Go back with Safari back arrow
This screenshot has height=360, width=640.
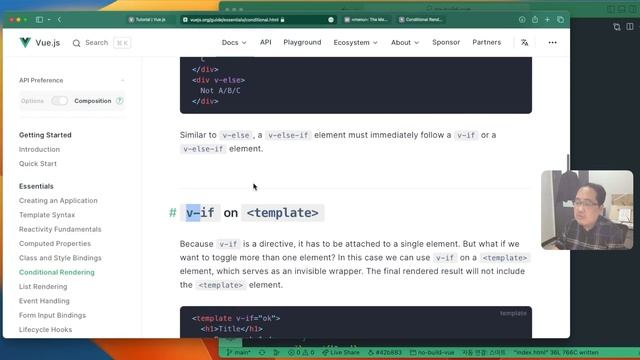coord(60,20)
